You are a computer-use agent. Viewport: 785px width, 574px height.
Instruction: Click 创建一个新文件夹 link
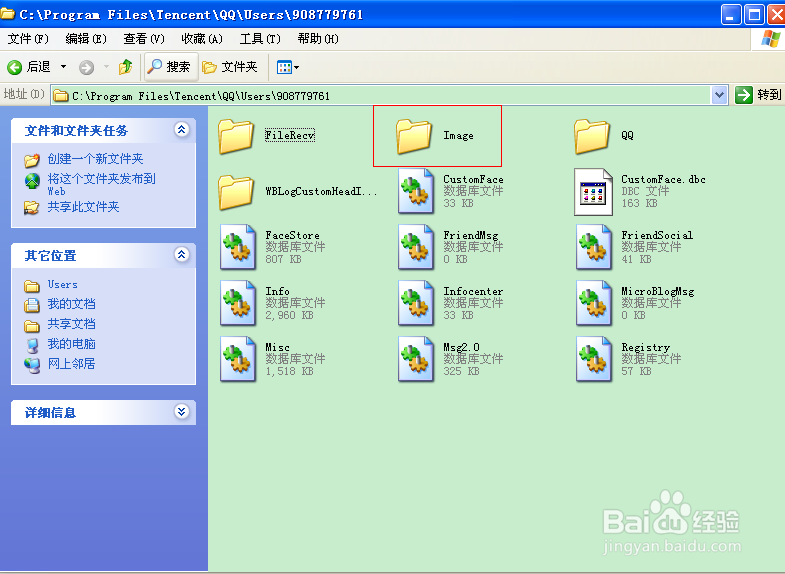coord(95,159)
